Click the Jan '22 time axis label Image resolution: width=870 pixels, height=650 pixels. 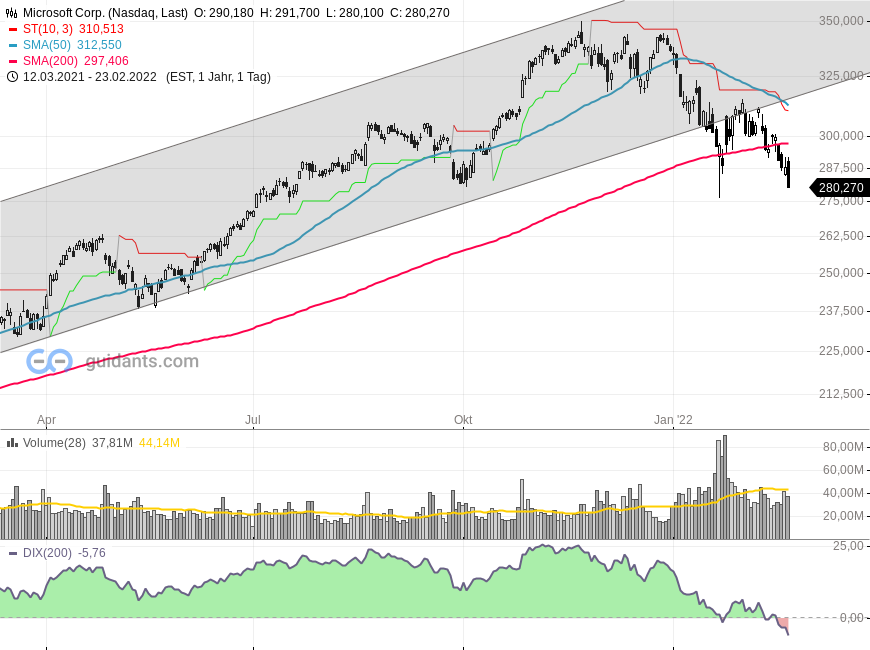tap(673, 420)
